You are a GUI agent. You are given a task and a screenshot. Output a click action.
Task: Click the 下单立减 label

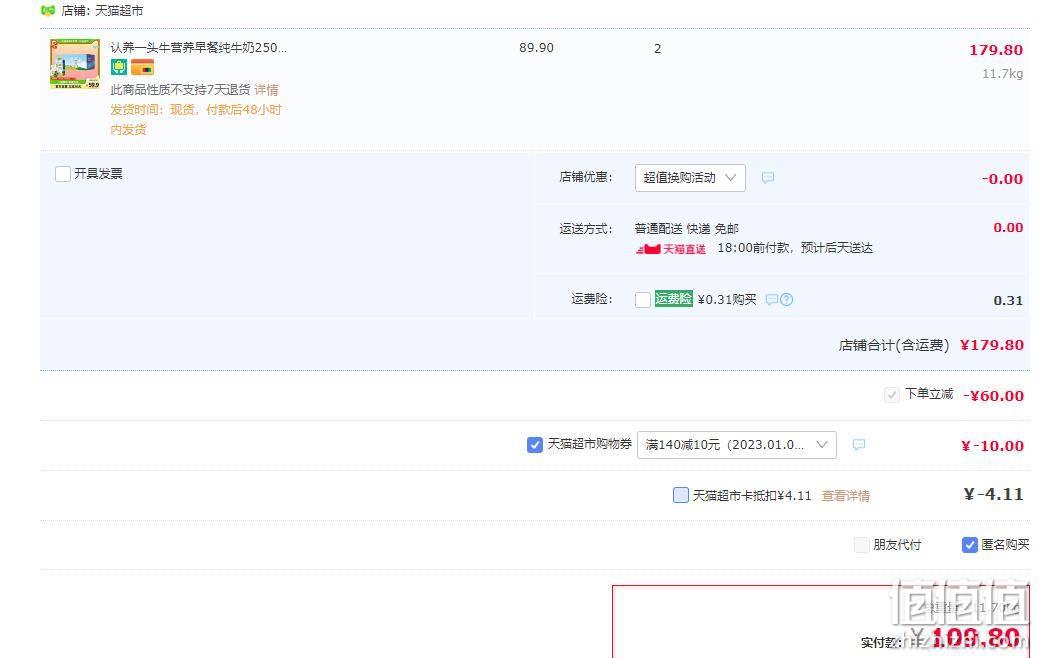[929, 394]
